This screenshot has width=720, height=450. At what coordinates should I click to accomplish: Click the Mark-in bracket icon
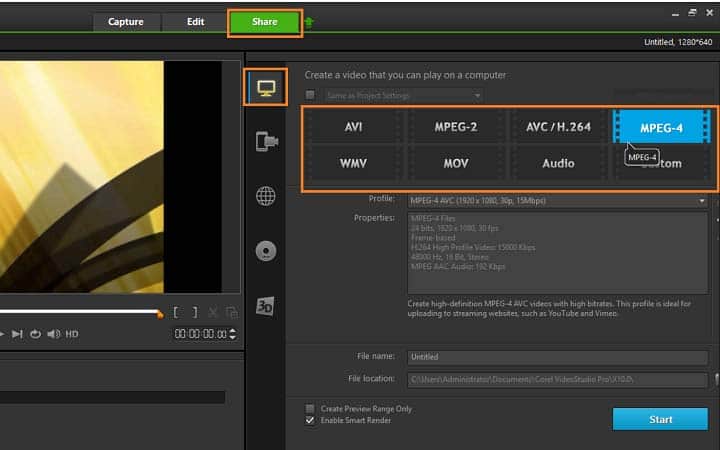175,313
